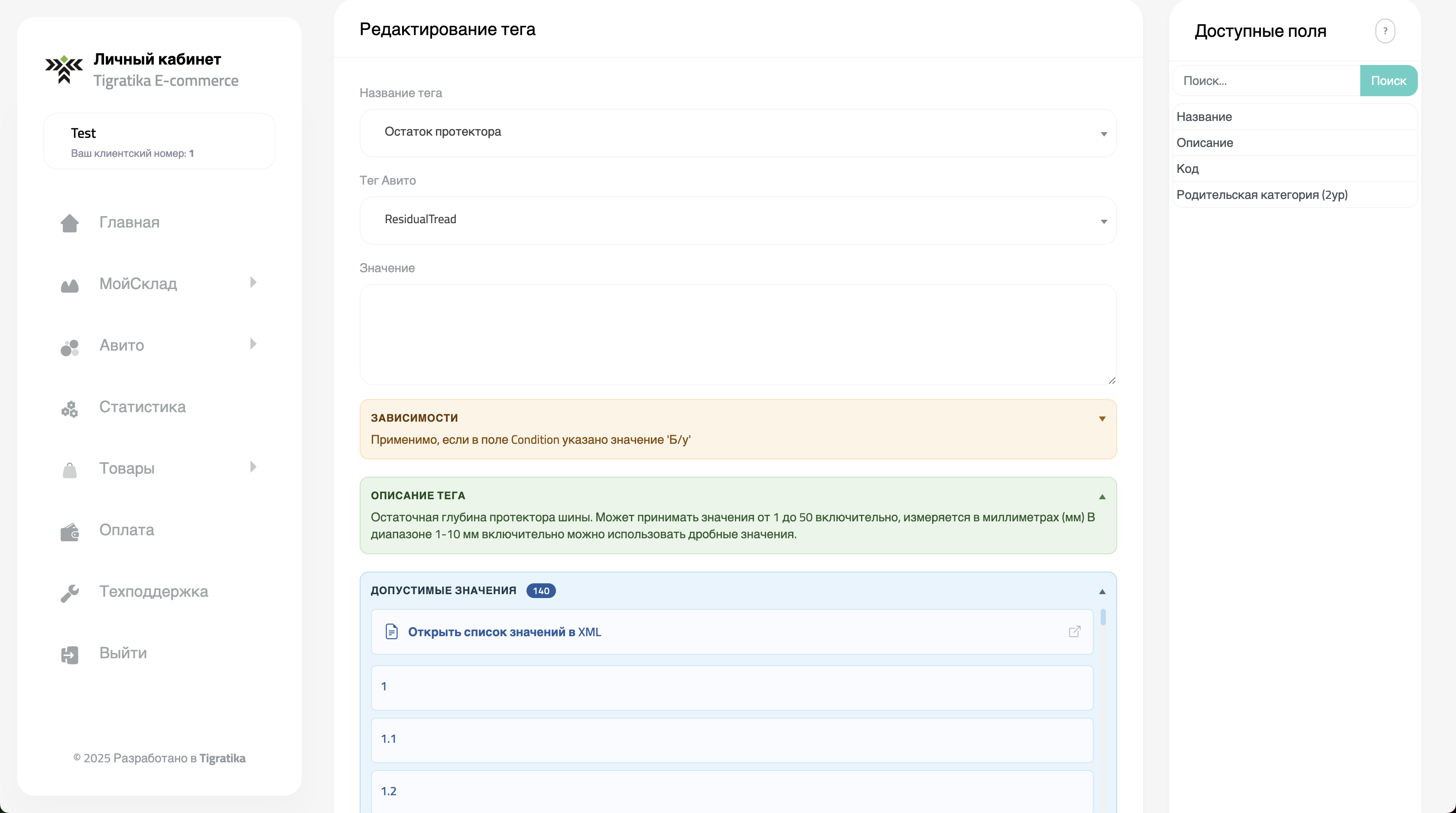
Task: Click the Tigratika logo icon
Action: (x=65, y=69)
